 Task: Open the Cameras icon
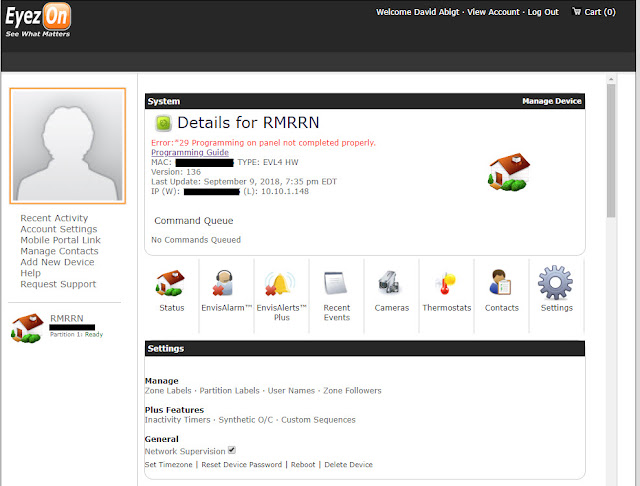[389, 282]
